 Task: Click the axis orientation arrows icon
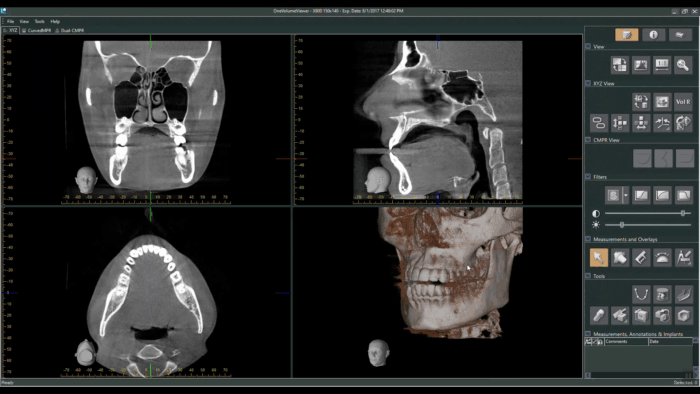[662, 123]
